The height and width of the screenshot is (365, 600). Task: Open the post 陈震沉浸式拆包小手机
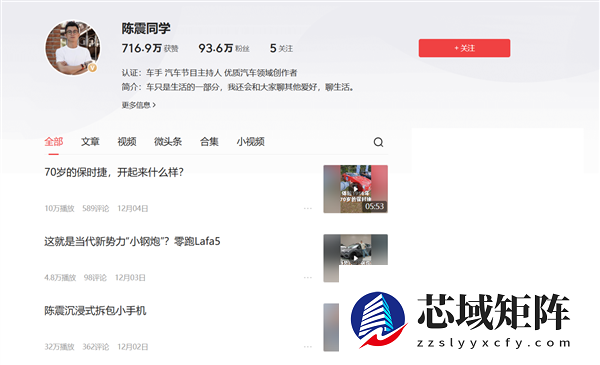coord(95,311)
